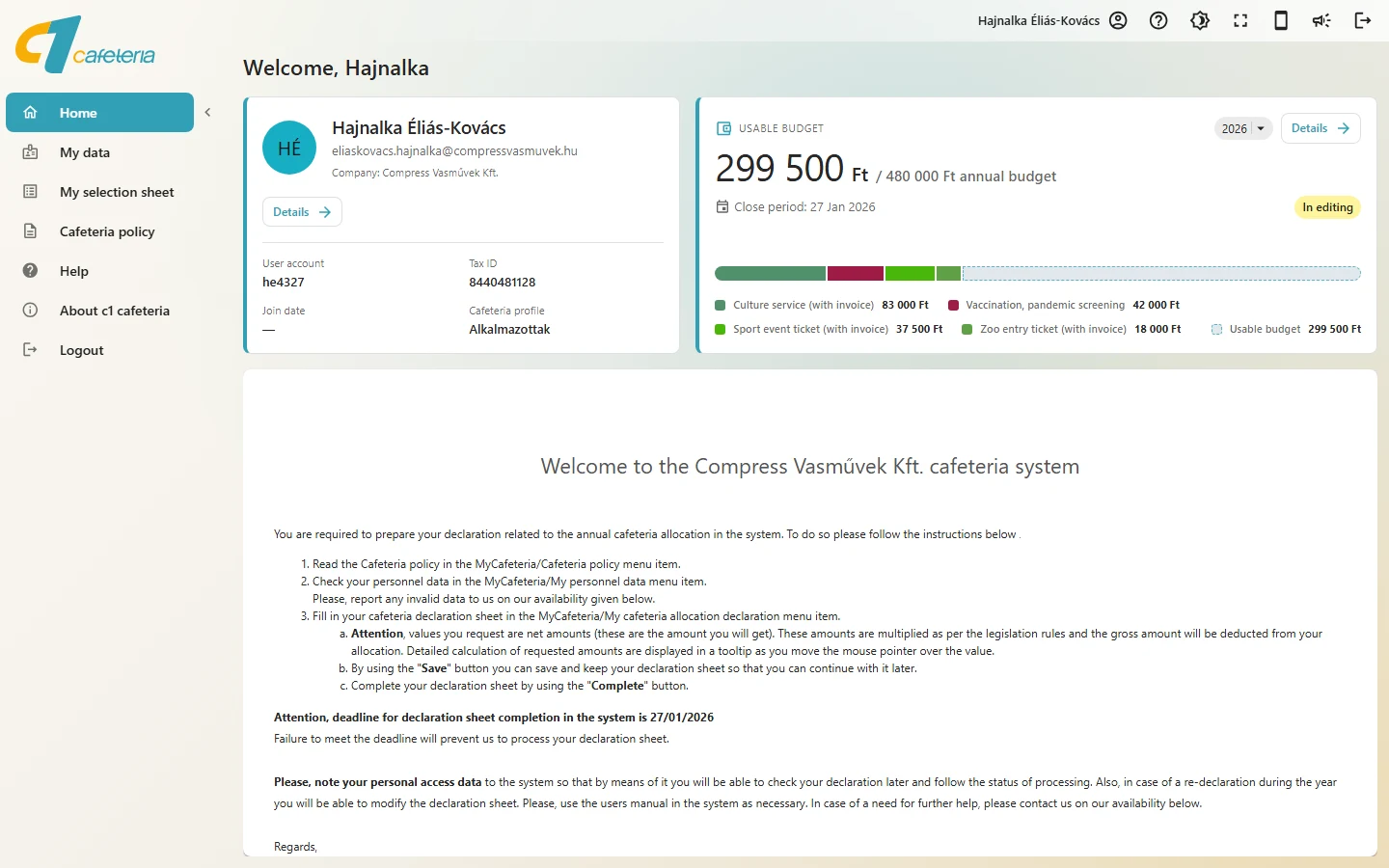Click Details button in budget card
This screenshot has height=868, width=1389.
tap(1321, 128)
